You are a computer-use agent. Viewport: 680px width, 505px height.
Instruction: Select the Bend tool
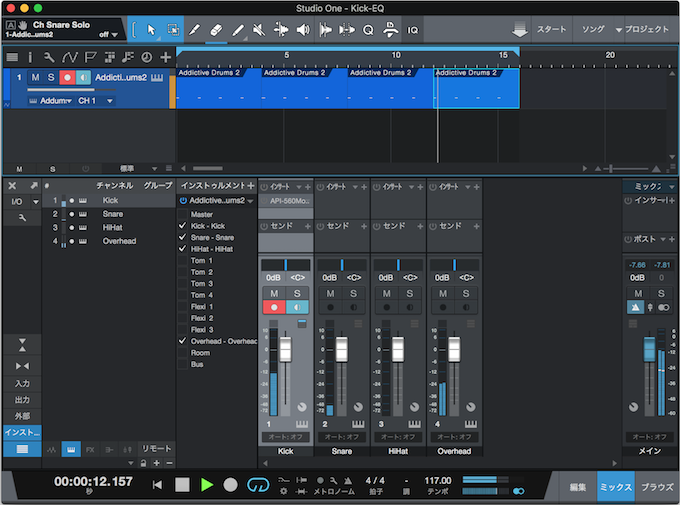pos(281,30)
